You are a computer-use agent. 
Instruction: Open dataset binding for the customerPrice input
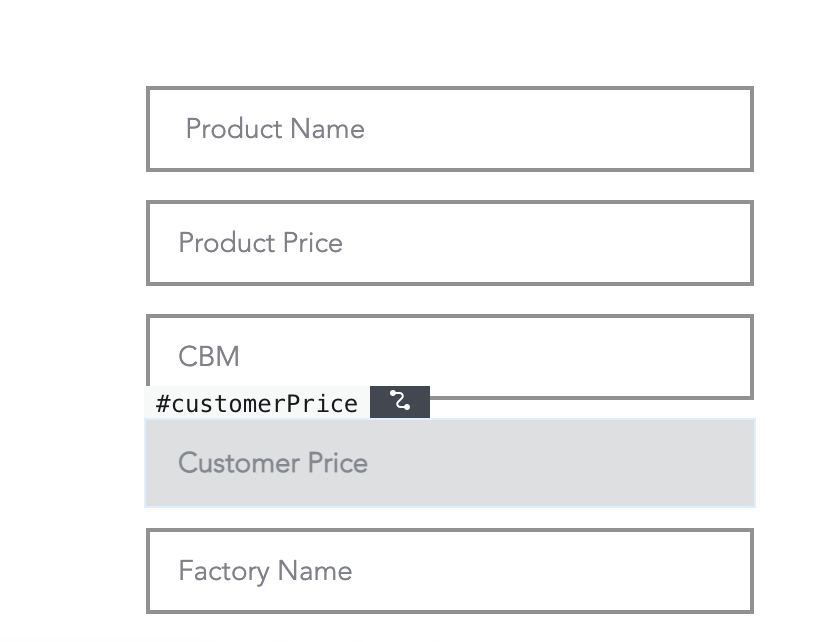tap(400, 402)
